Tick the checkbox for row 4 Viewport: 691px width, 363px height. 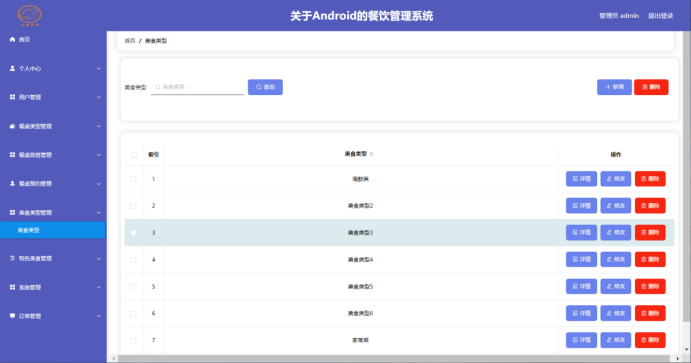134,260
